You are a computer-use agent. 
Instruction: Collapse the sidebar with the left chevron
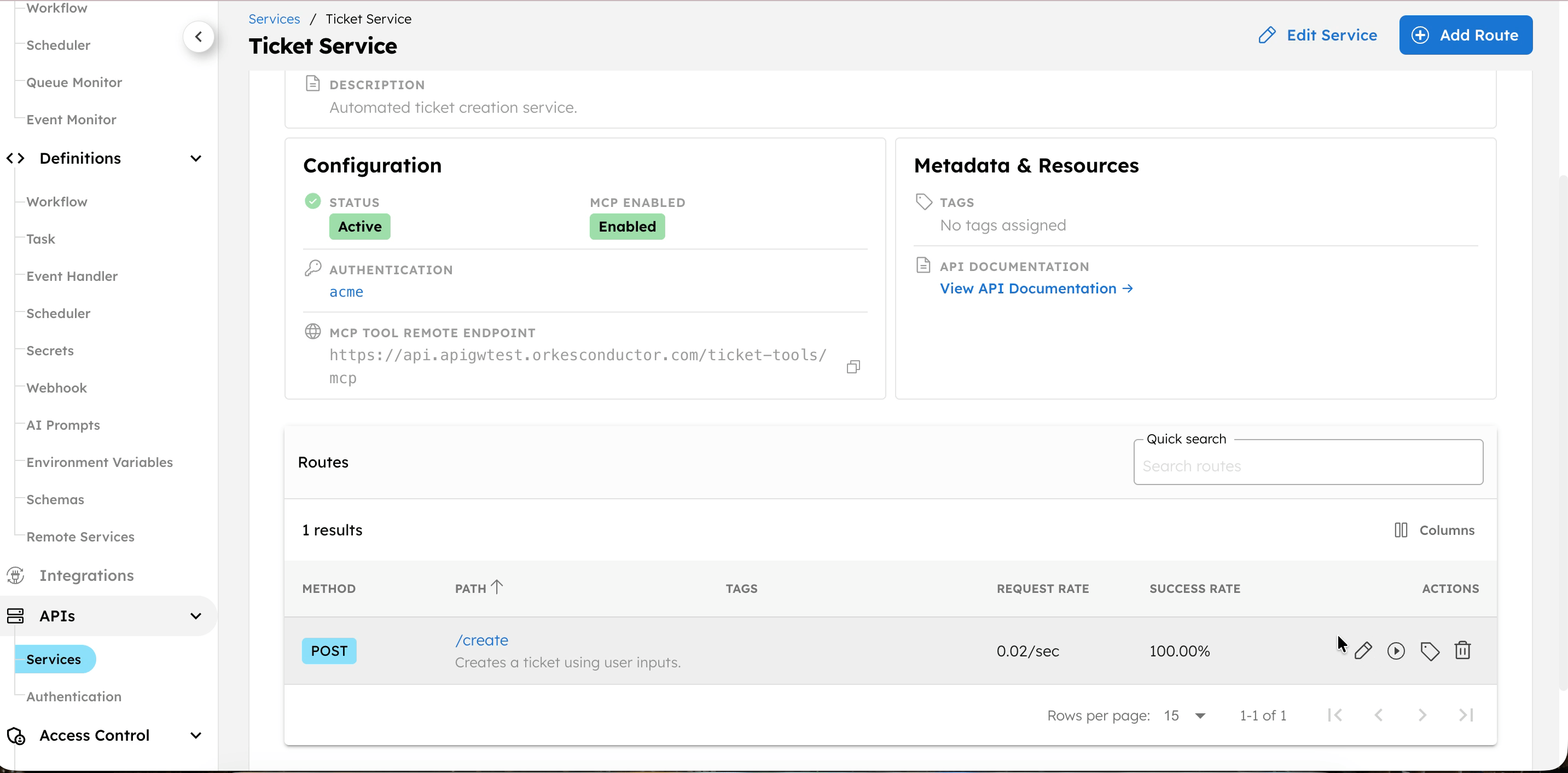tap(199, 36)
